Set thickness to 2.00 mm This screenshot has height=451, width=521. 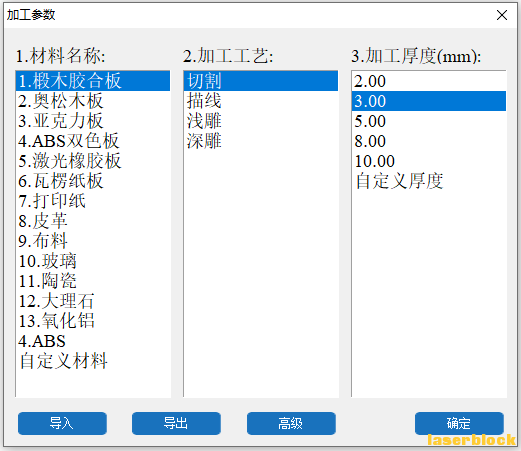click(429, 81)
